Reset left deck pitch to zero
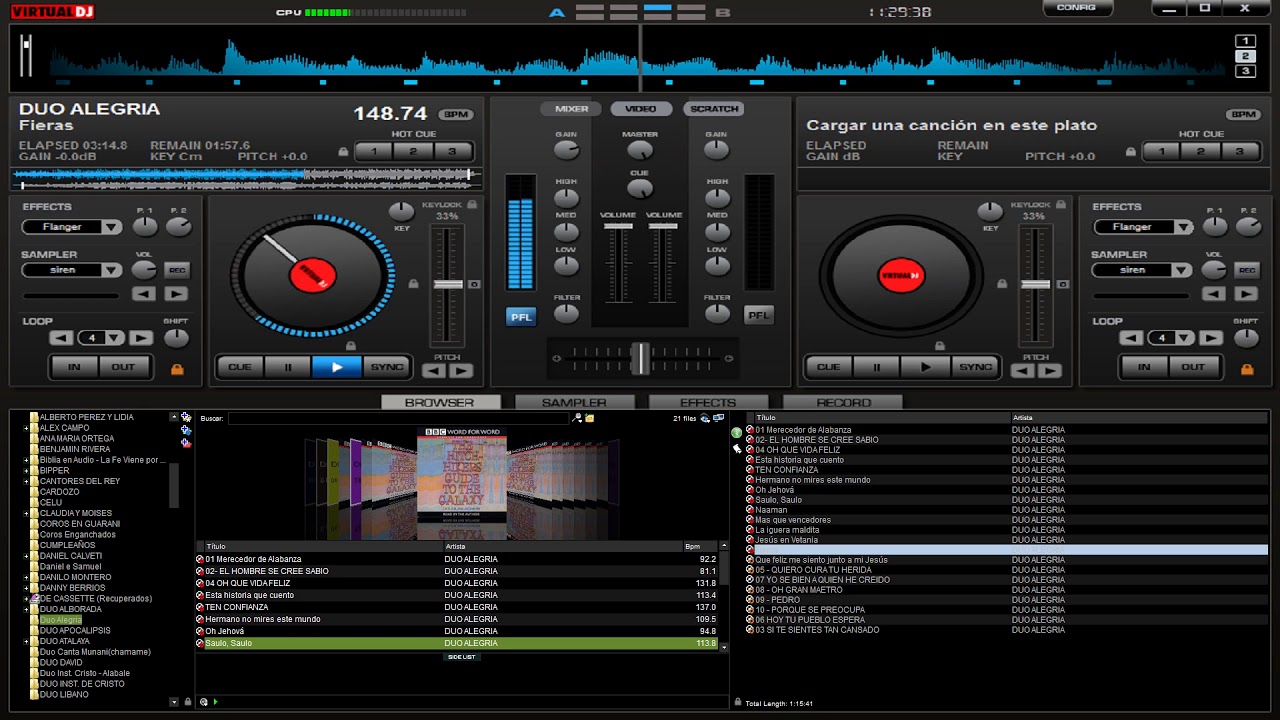This screenshot has height=720, width=1280. pyautogui.click(x=475, y=285)
